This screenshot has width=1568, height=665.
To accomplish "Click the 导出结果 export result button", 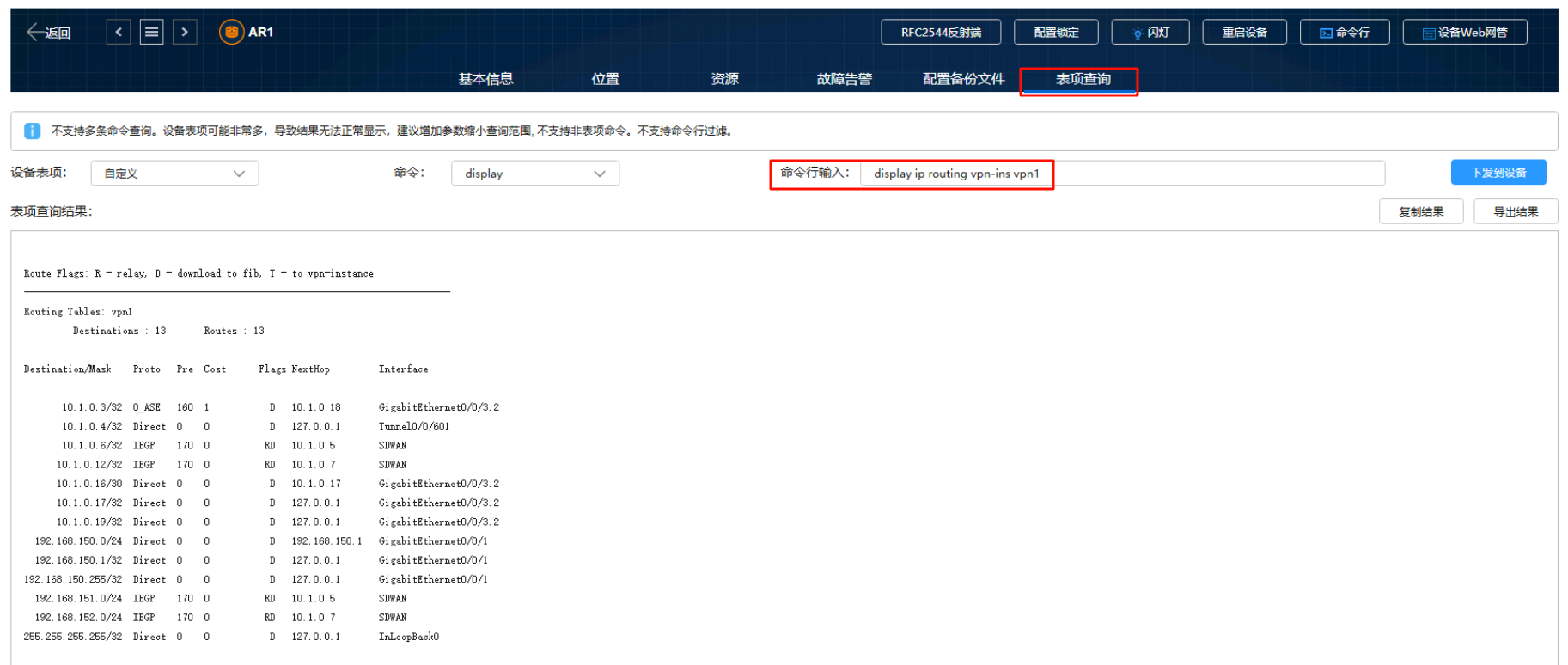I will click(x=1515, y=211).
